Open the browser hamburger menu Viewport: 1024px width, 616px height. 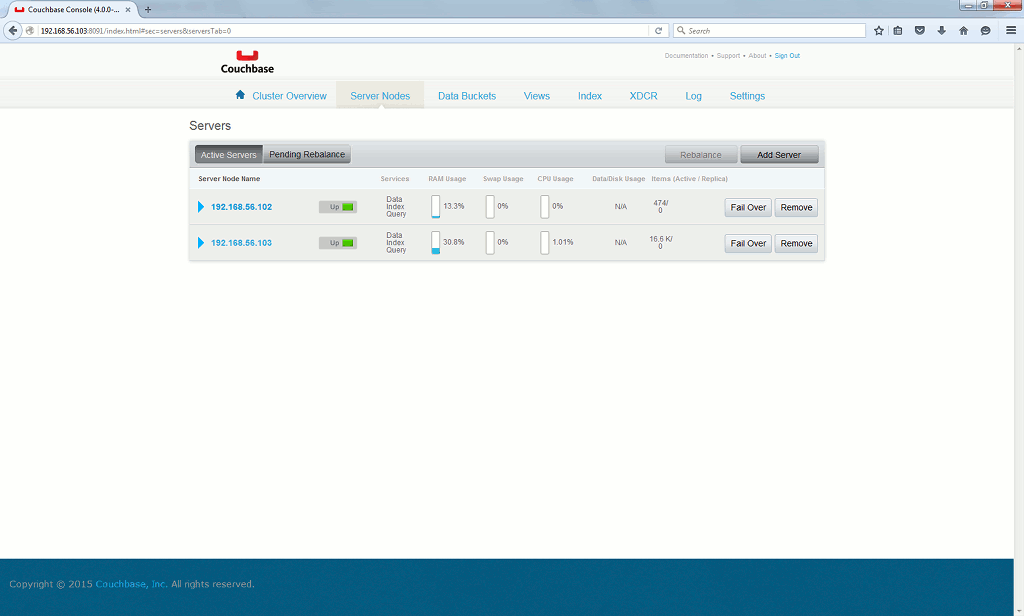point(1011,31)
